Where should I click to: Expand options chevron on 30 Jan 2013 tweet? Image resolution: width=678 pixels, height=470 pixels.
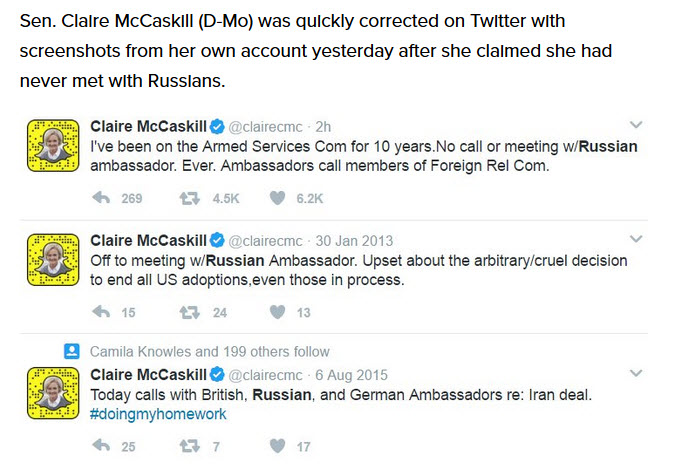[x=636, y=239]
